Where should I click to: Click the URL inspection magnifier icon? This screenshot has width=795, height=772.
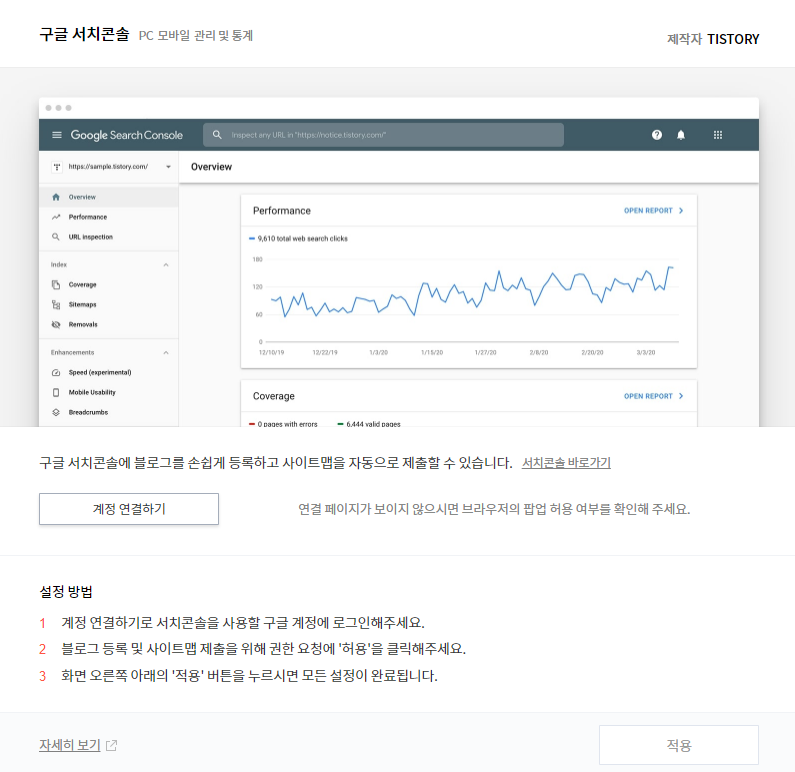point(56,237)
